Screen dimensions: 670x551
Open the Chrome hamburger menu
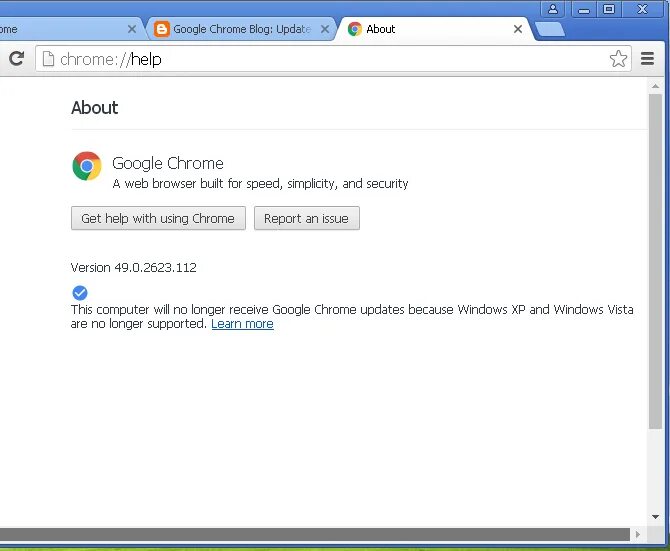click(x=647, y=59)
